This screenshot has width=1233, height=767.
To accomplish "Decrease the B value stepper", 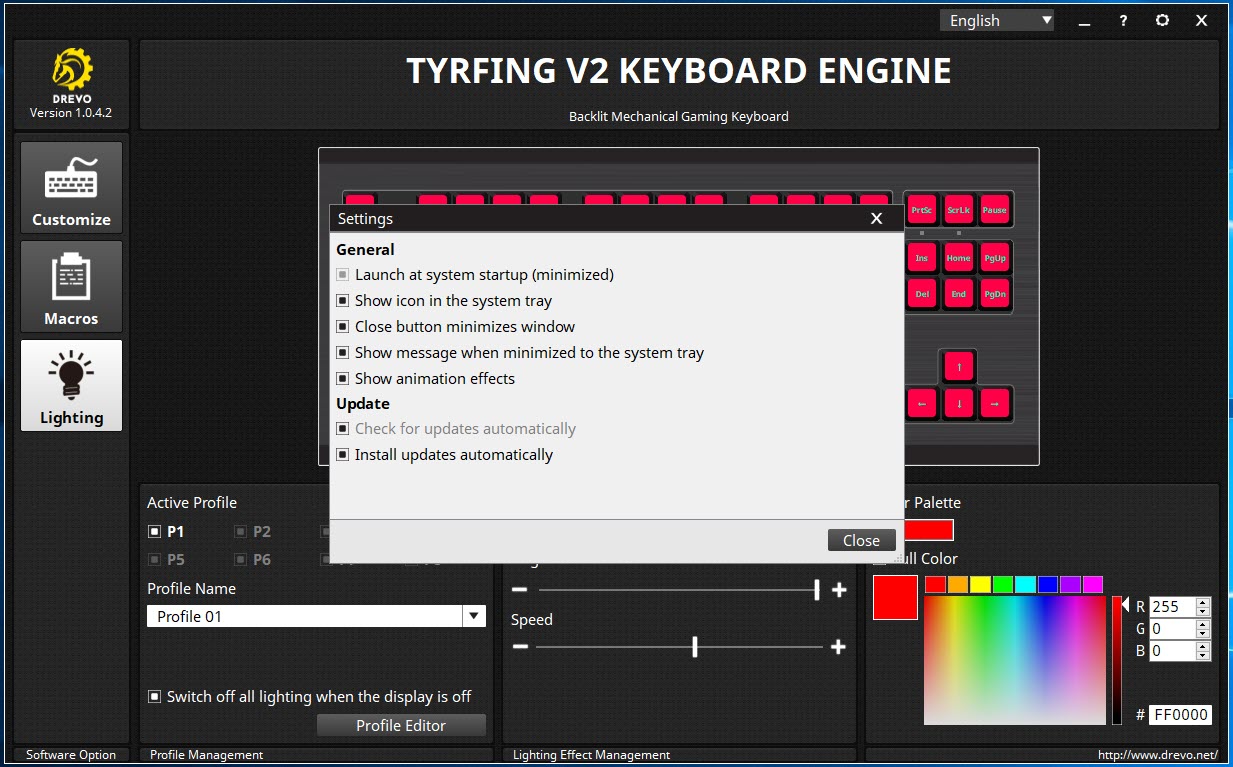I will 1203,655.
